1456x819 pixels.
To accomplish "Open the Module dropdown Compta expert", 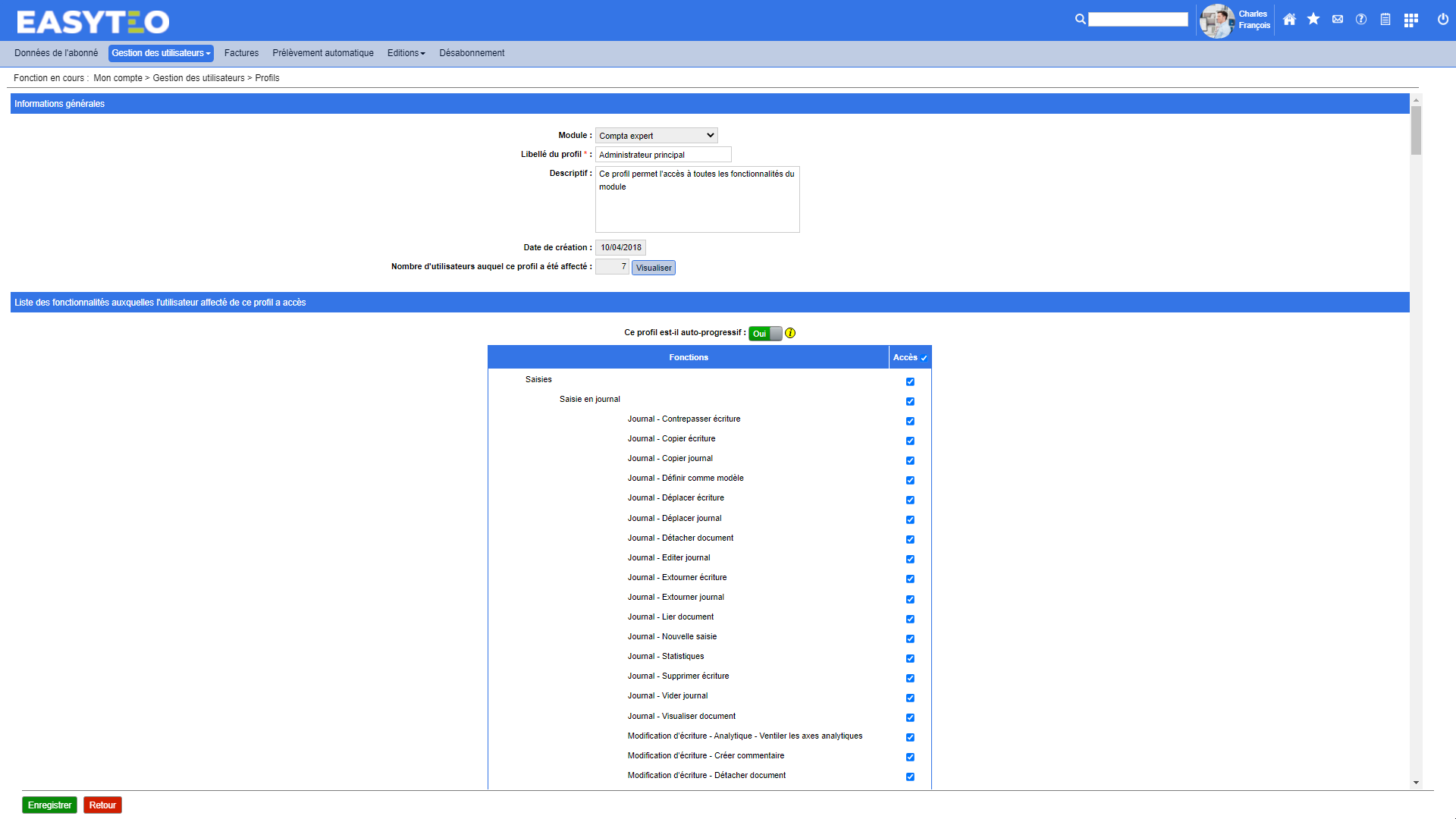I will [656, 136].
